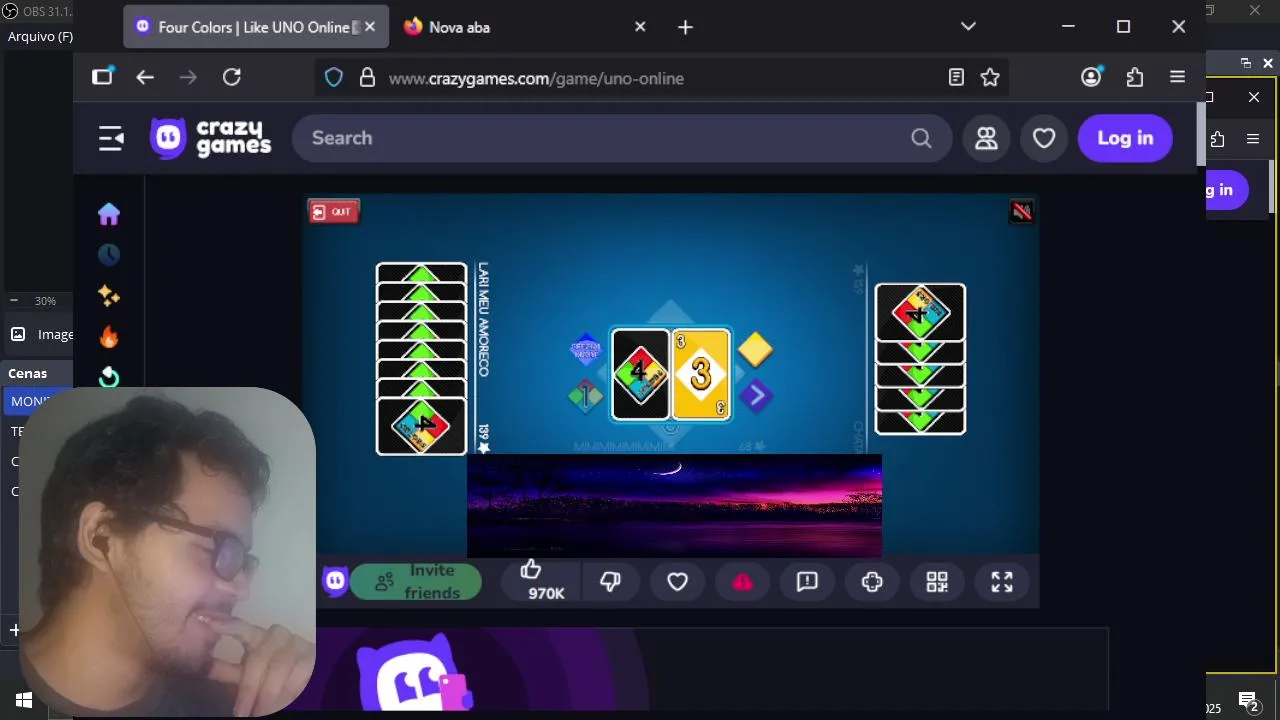The height and width of the screenshot is (720, 1280).
Task: Open the background window hamburger menu
Action: click(x=1252, y=139)
